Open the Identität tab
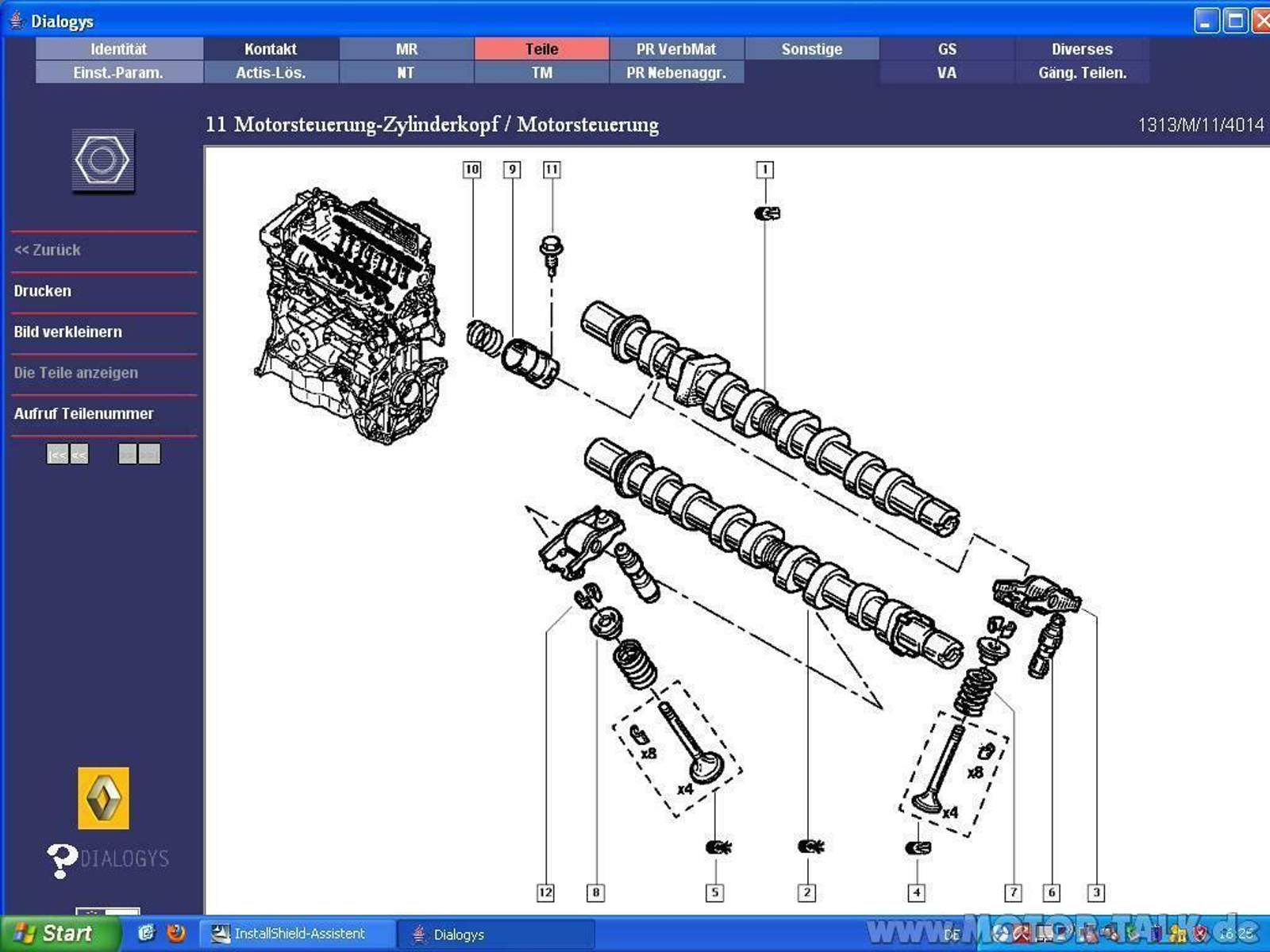 coord(119,48)
